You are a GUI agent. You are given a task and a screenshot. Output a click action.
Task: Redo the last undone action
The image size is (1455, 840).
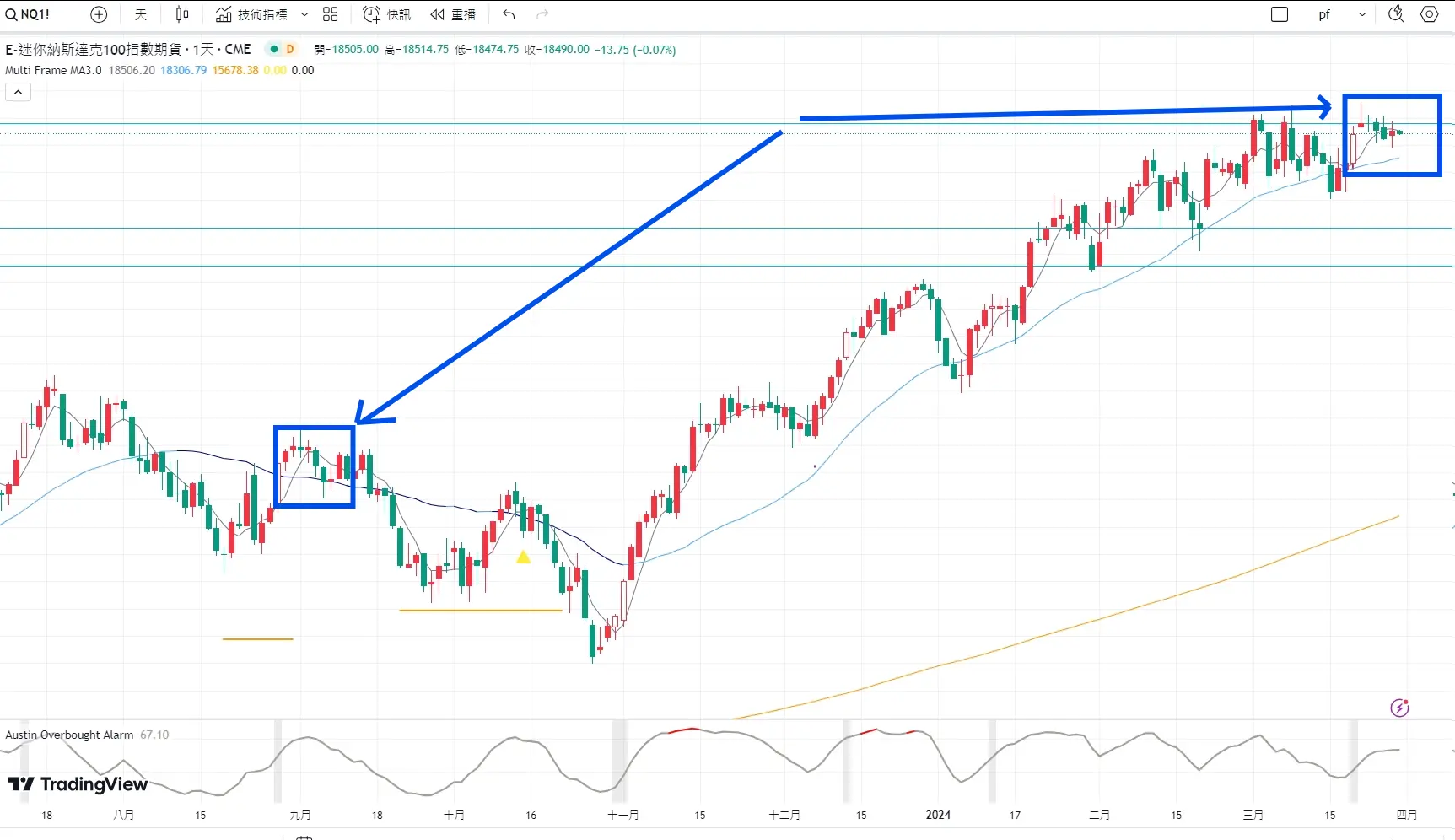point(542,14)
